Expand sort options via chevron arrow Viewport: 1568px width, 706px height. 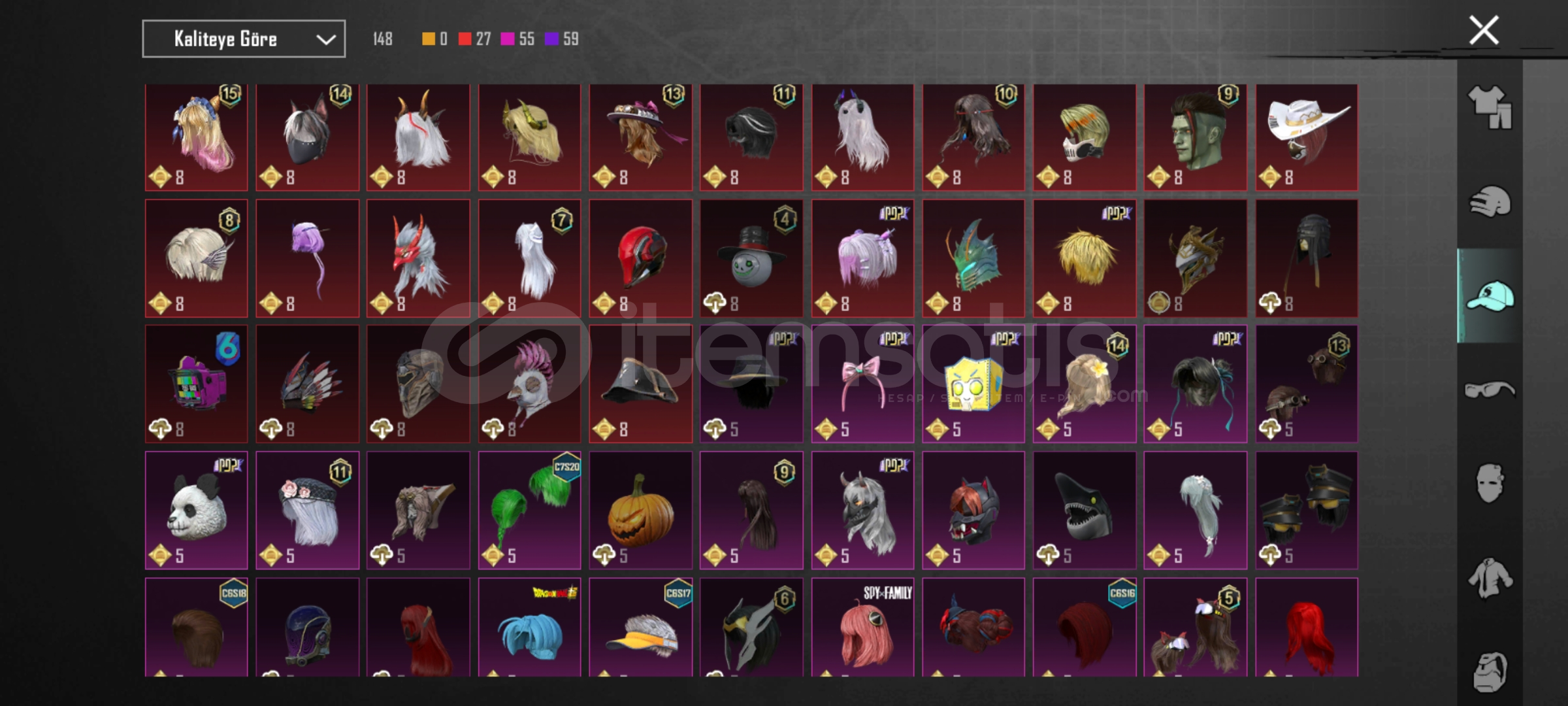(326, 40)
